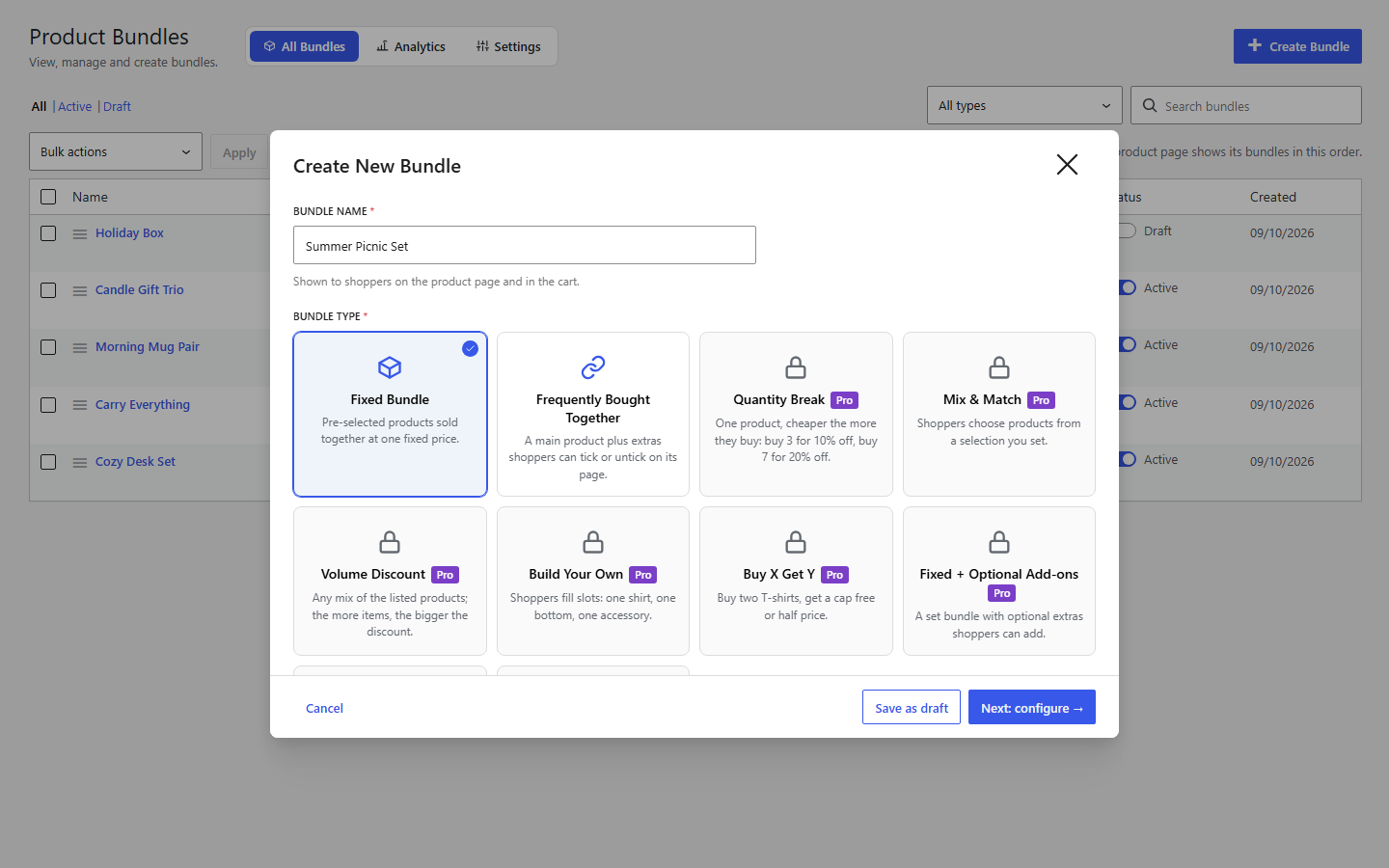The width and height of the screenshot is (1389, 868).
Task: Click the search magnifier icon
Action: (x=1150, y=105)
